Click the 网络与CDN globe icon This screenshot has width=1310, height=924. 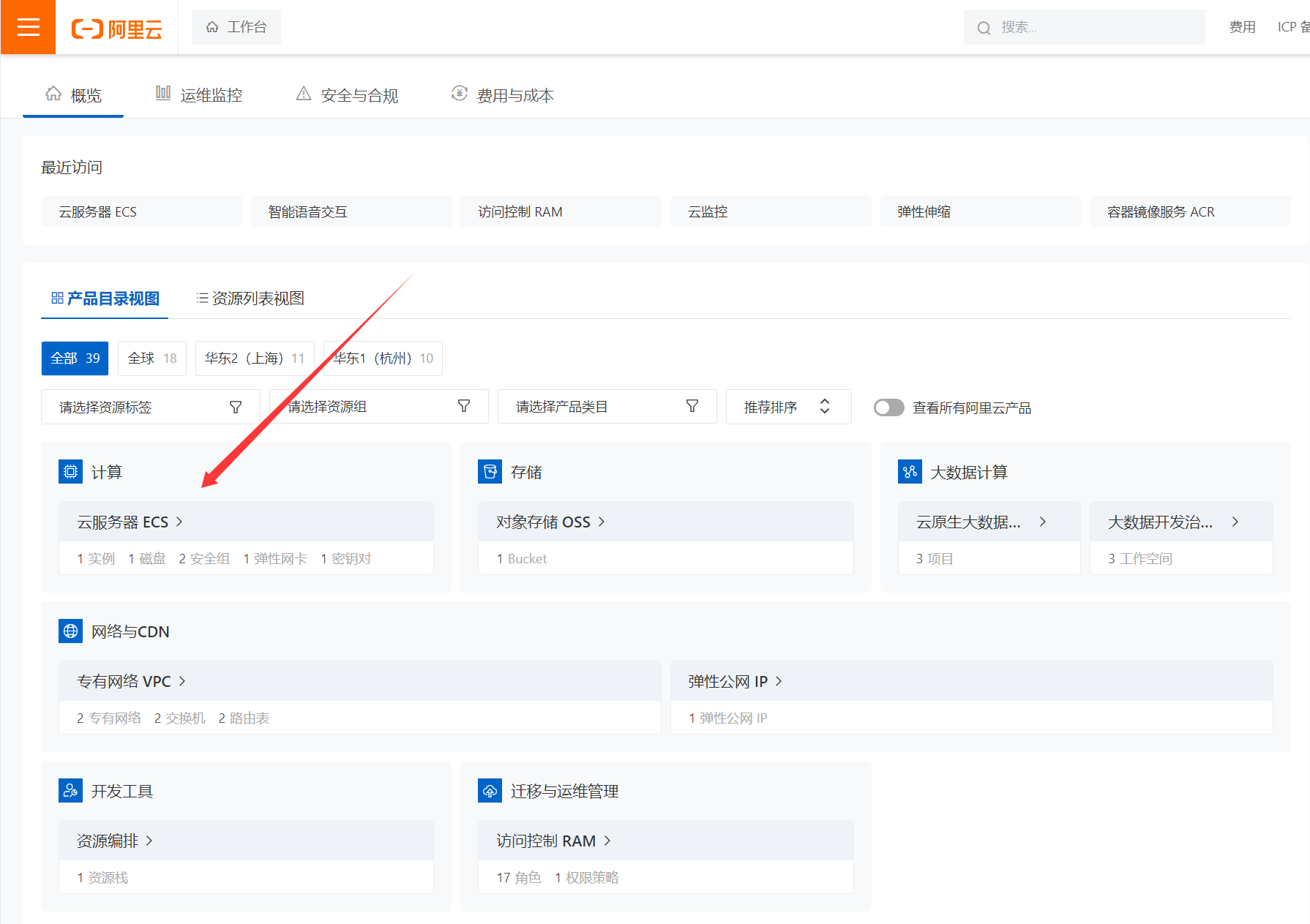(x=70, y=631)
